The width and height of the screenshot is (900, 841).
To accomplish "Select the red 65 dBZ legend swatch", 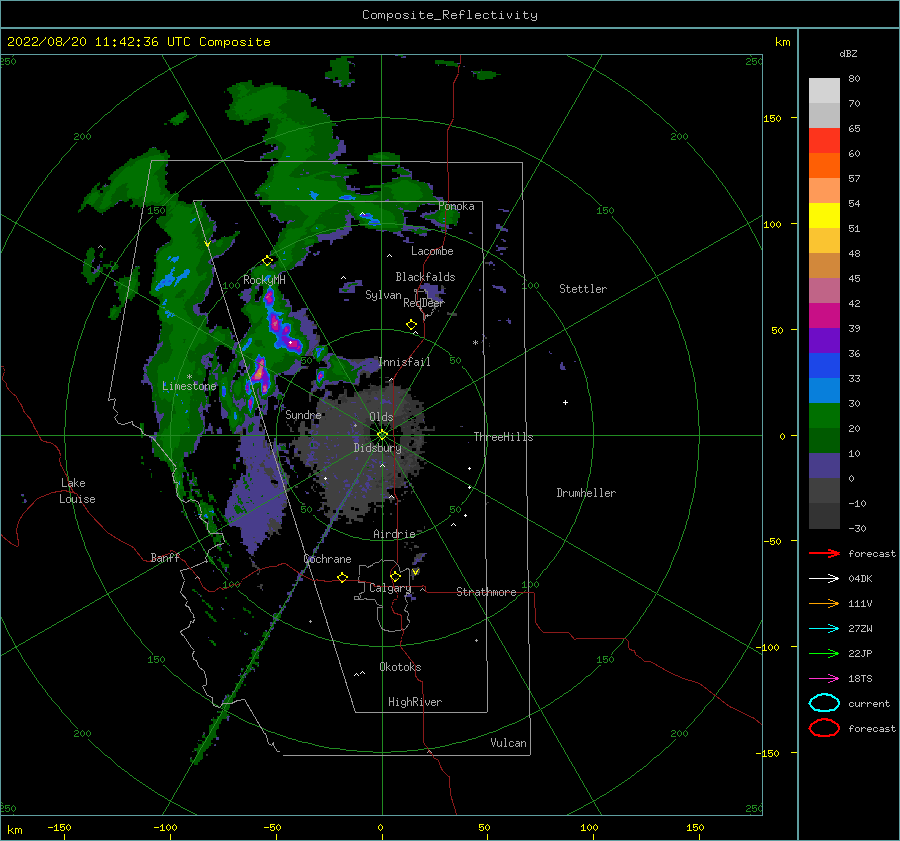I will pos(824,140).
